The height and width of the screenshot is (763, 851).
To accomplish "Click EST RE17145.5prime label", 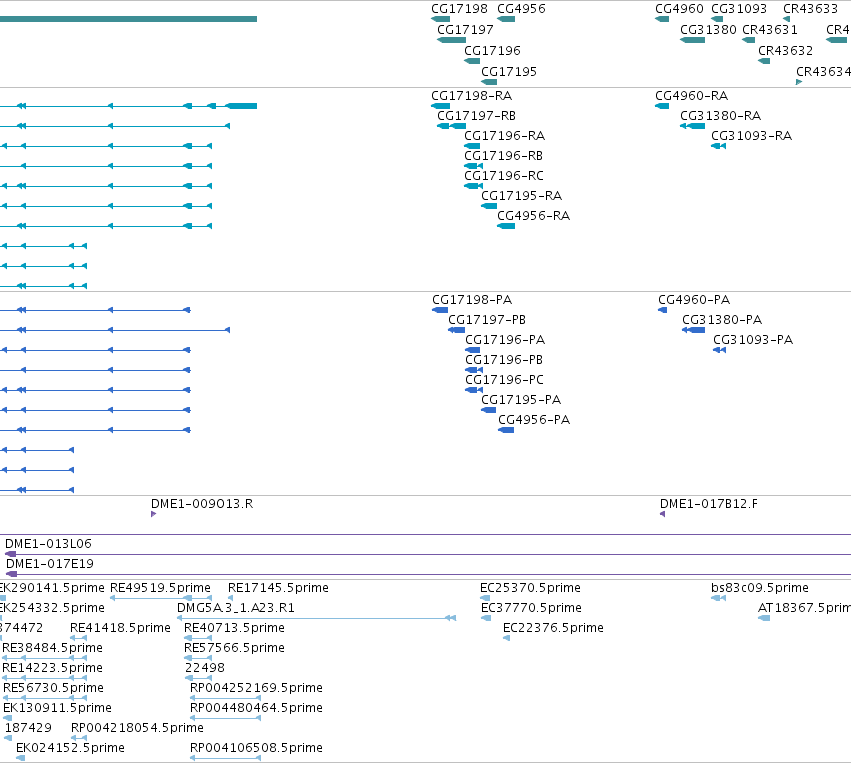I will coord(278,588).
